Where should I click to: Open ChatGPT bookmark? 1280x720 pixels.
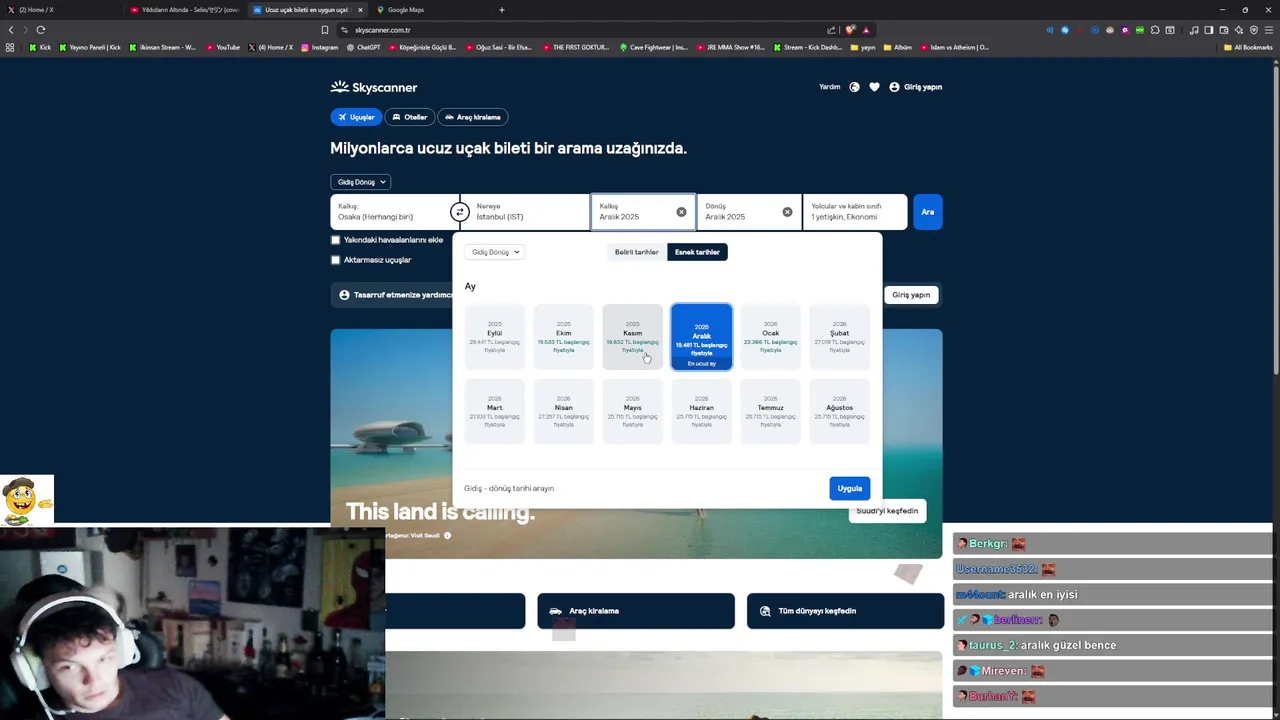pyautogui.click(x=363, y=47)
